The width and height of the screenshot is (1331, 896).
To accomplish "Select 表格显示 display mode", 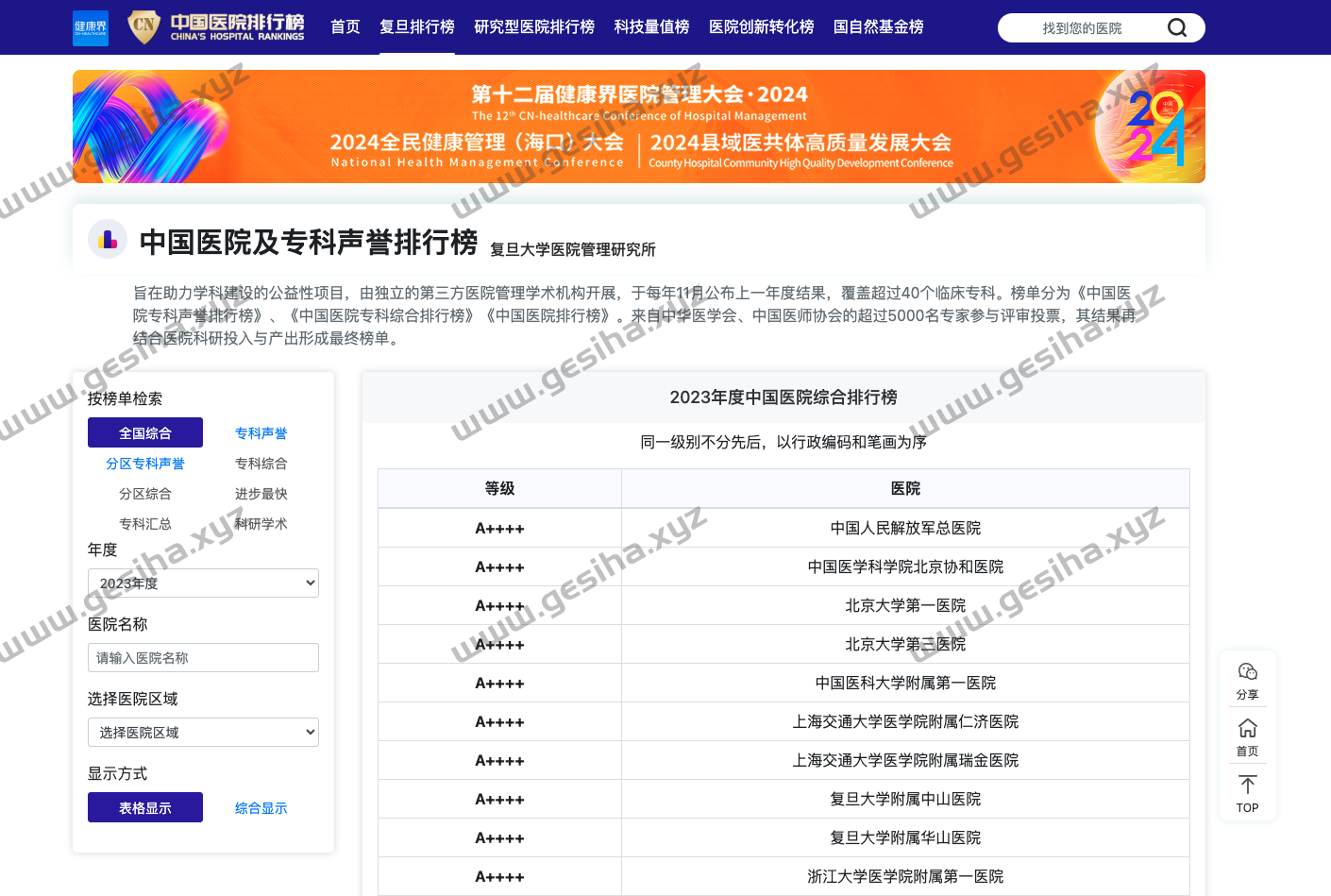I will click(x=145, y=808).
